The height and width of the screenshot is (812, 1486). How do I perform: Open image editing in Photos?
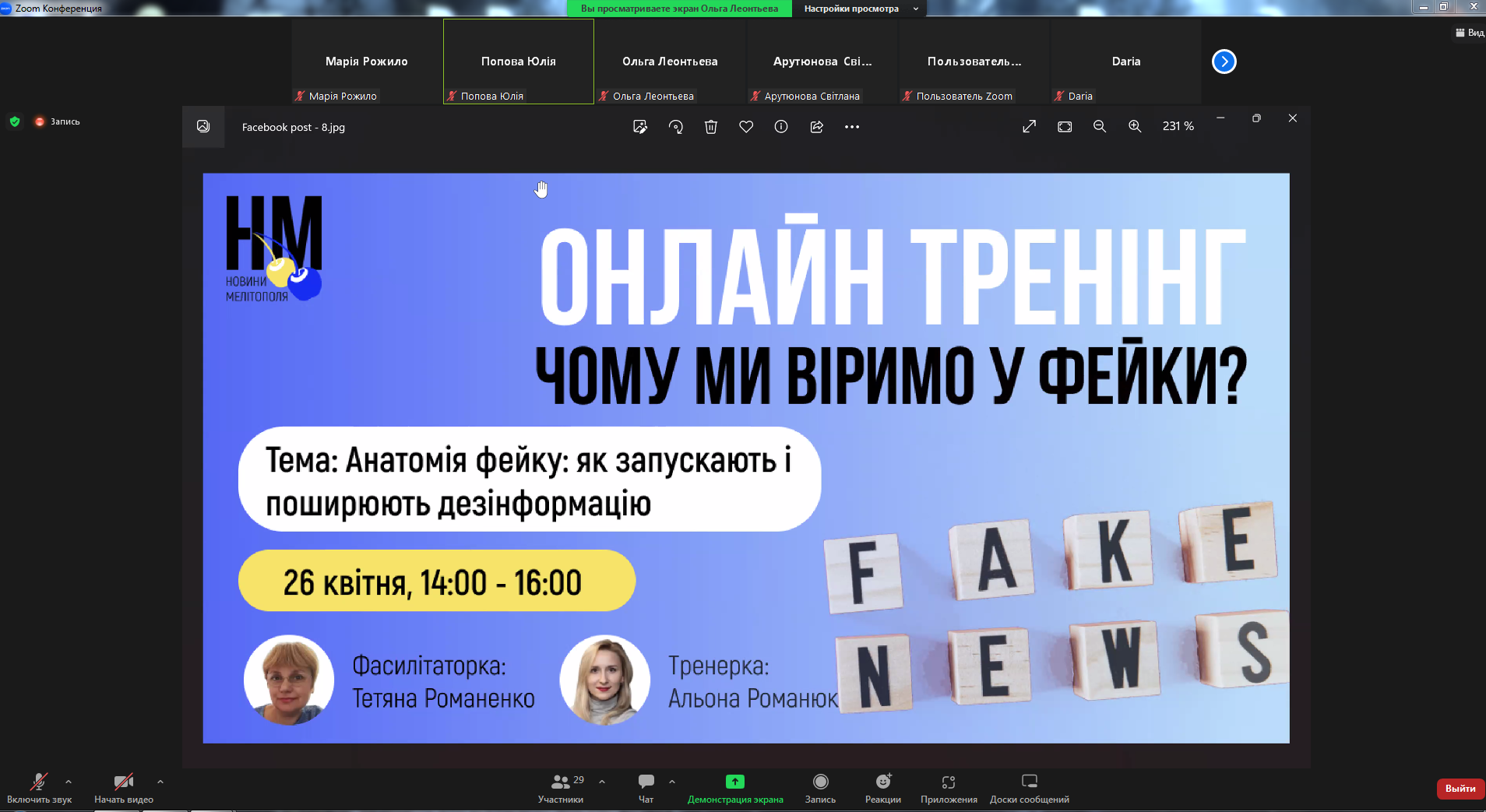point(640,127)
